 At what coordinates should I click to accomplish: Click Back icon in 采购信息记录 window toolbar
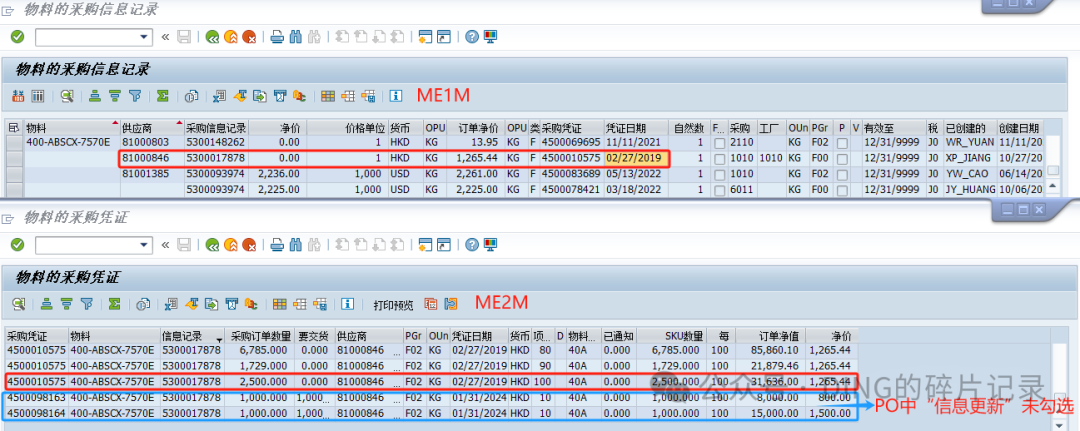pos(212,36)
